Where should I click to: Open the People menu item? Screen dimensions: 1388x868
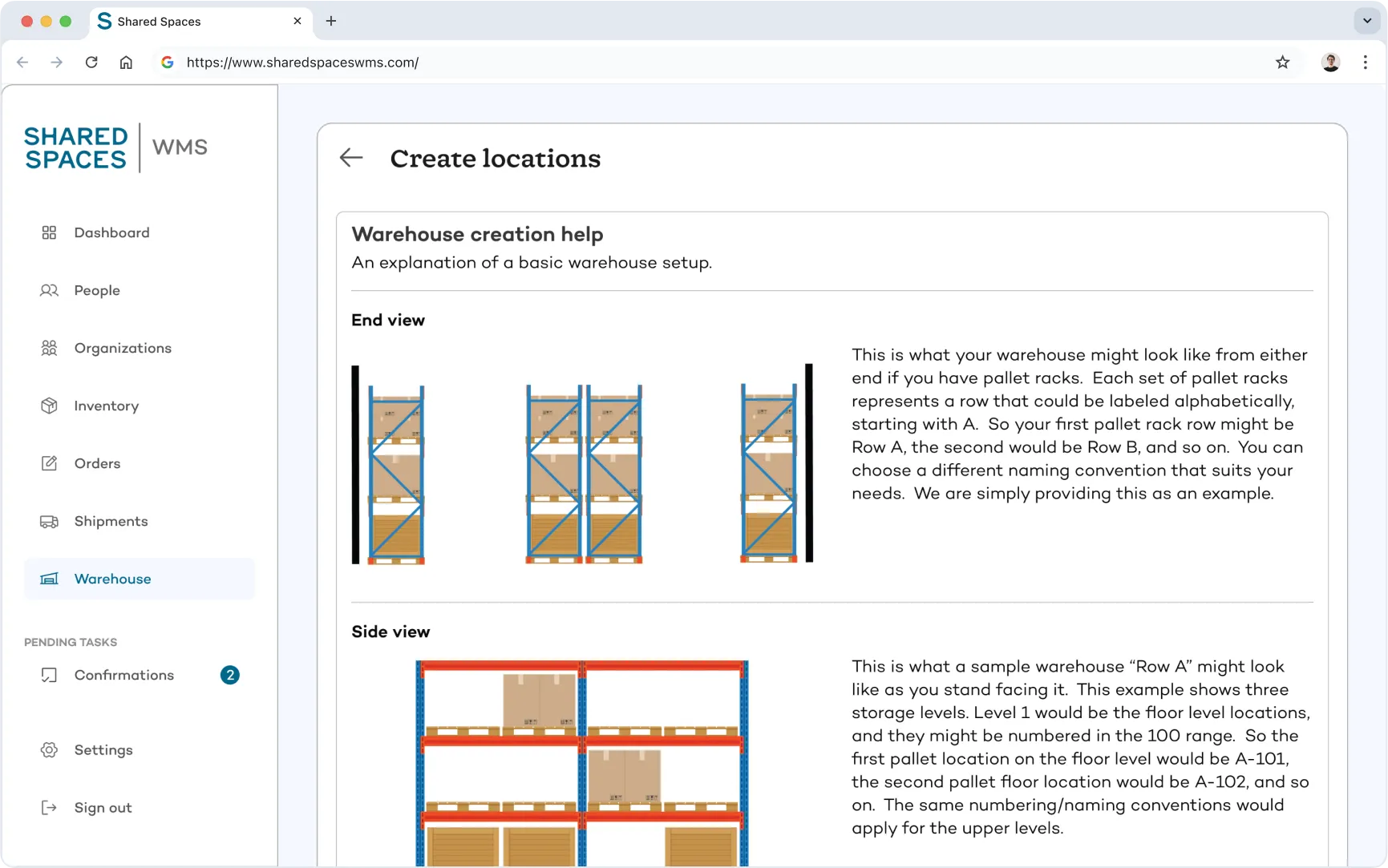[140, 290]
